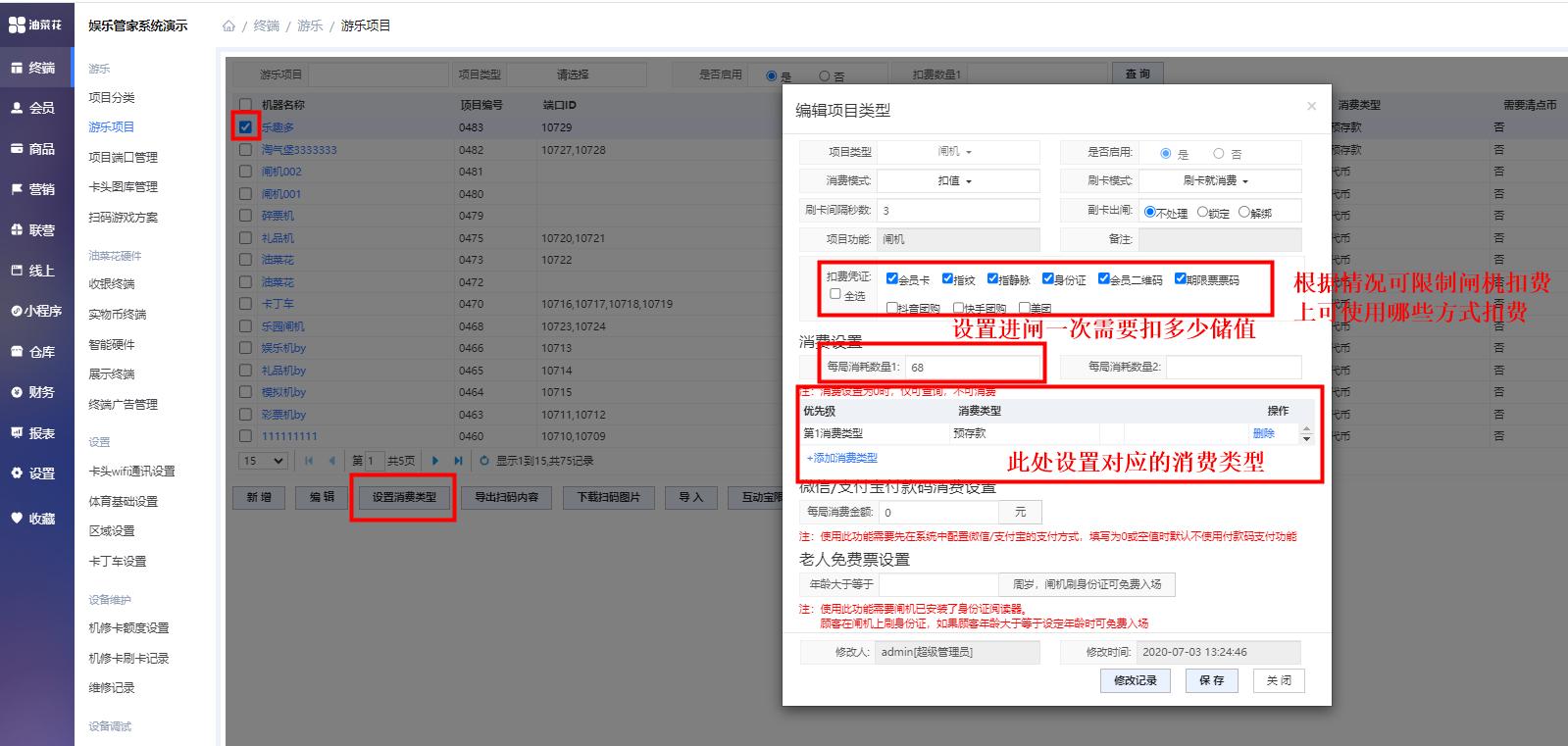Image resolution: width=1568 pixels, height=746 pixels.
Task: Click the 查询 search button
Action: tap(1138, 75)
